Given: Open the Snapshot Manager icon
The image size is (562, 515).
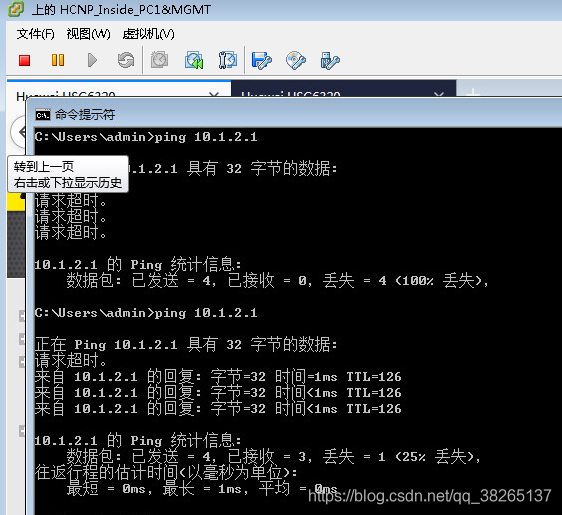Looking at the screenshot, I should (x=228, y=60).
